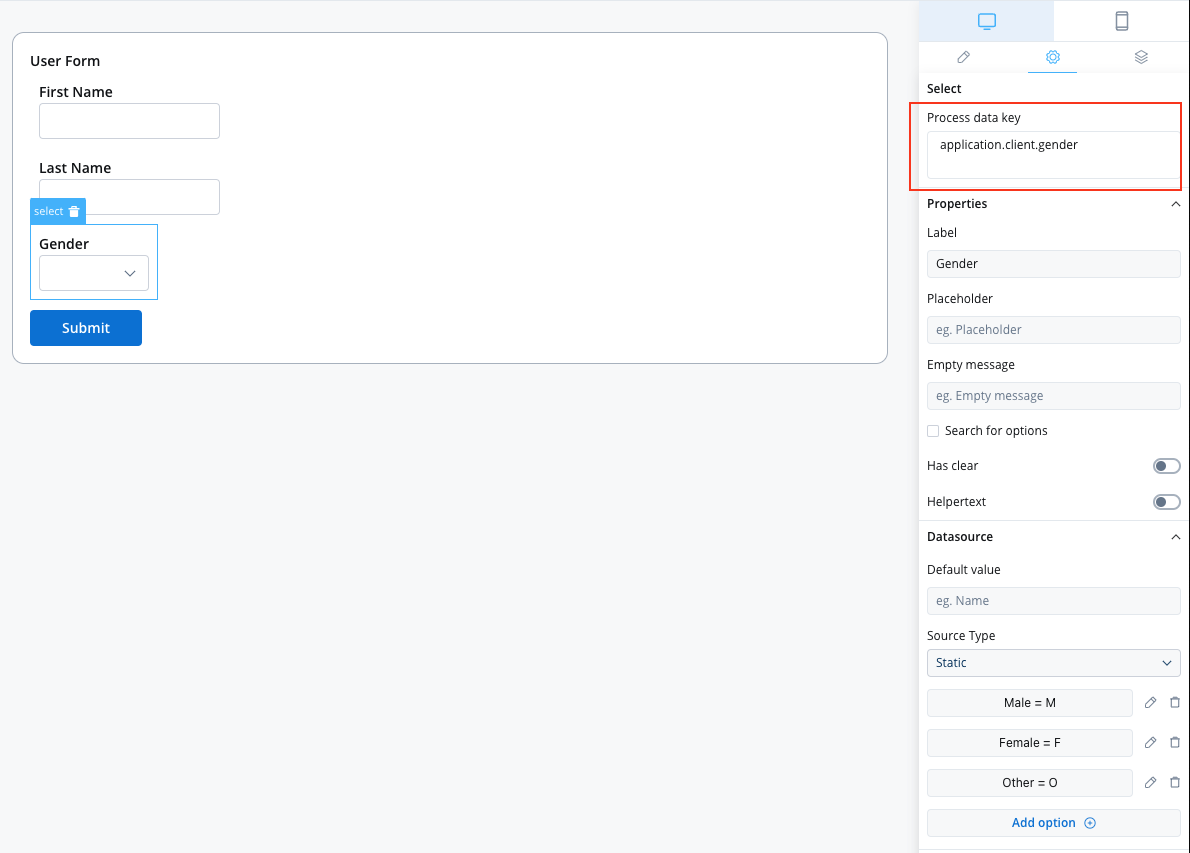Toggle the Has clear switch
1190x853 pixels.
pyautogui.click(x=1166, y=466)
